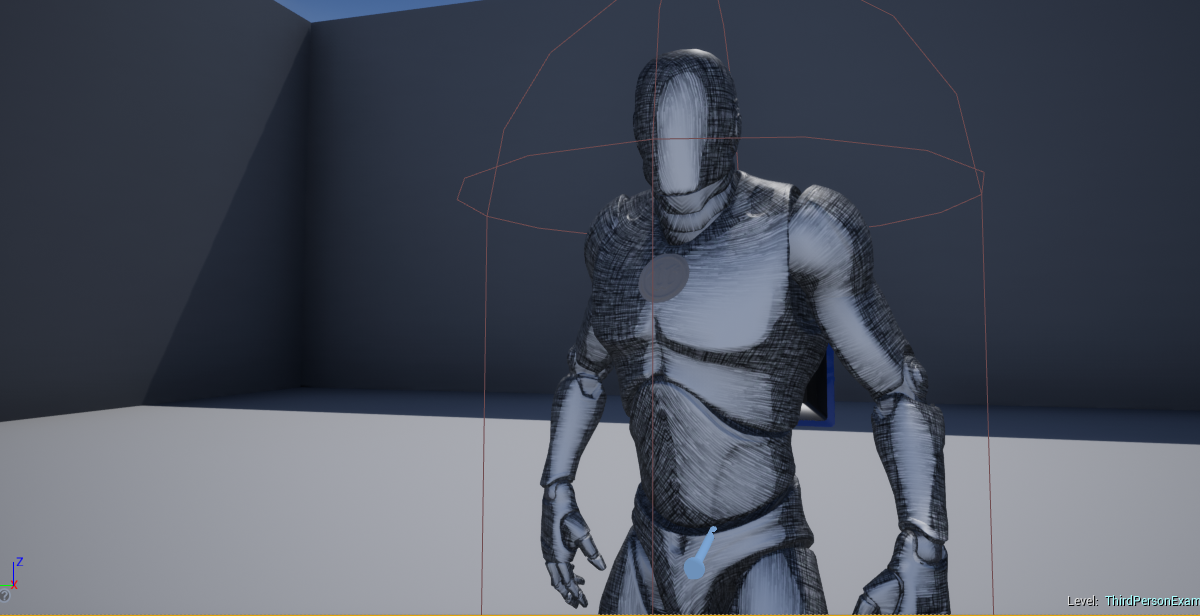Open the ThirdPersonExam level link
The width and height of the screenshot is (1200, 616).
pos(1152,601)
